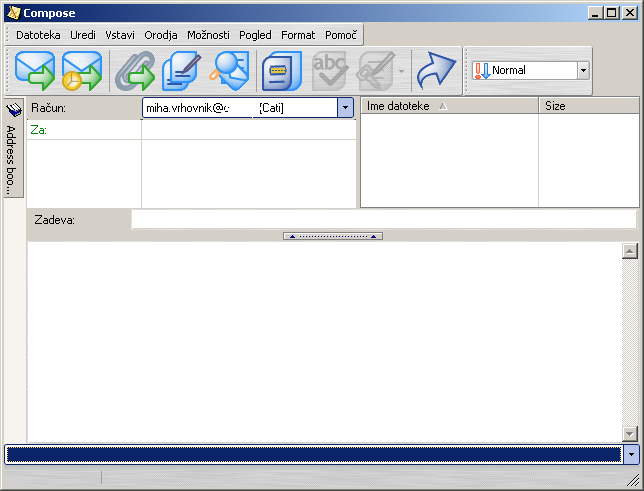Click the blue document toolbar icon
This screenshot has width=644, height=491.
click(281, 71)
